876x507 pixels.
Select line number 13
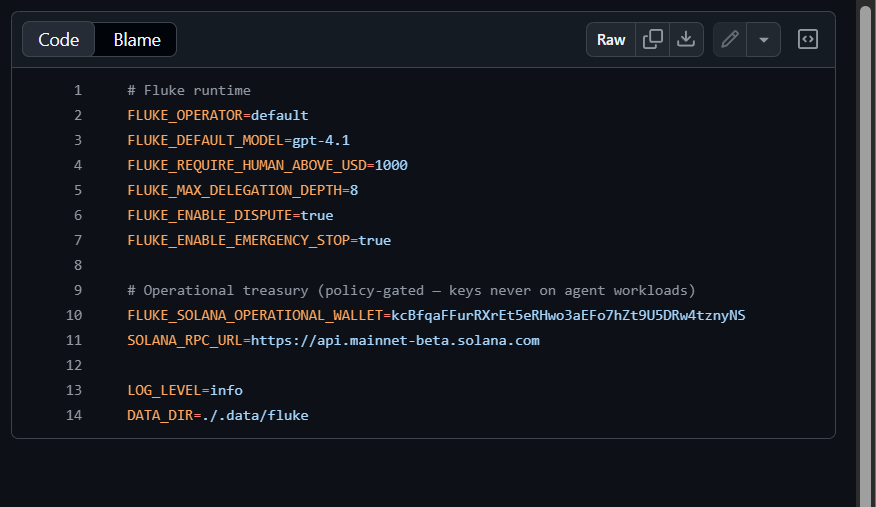[74, 390]
